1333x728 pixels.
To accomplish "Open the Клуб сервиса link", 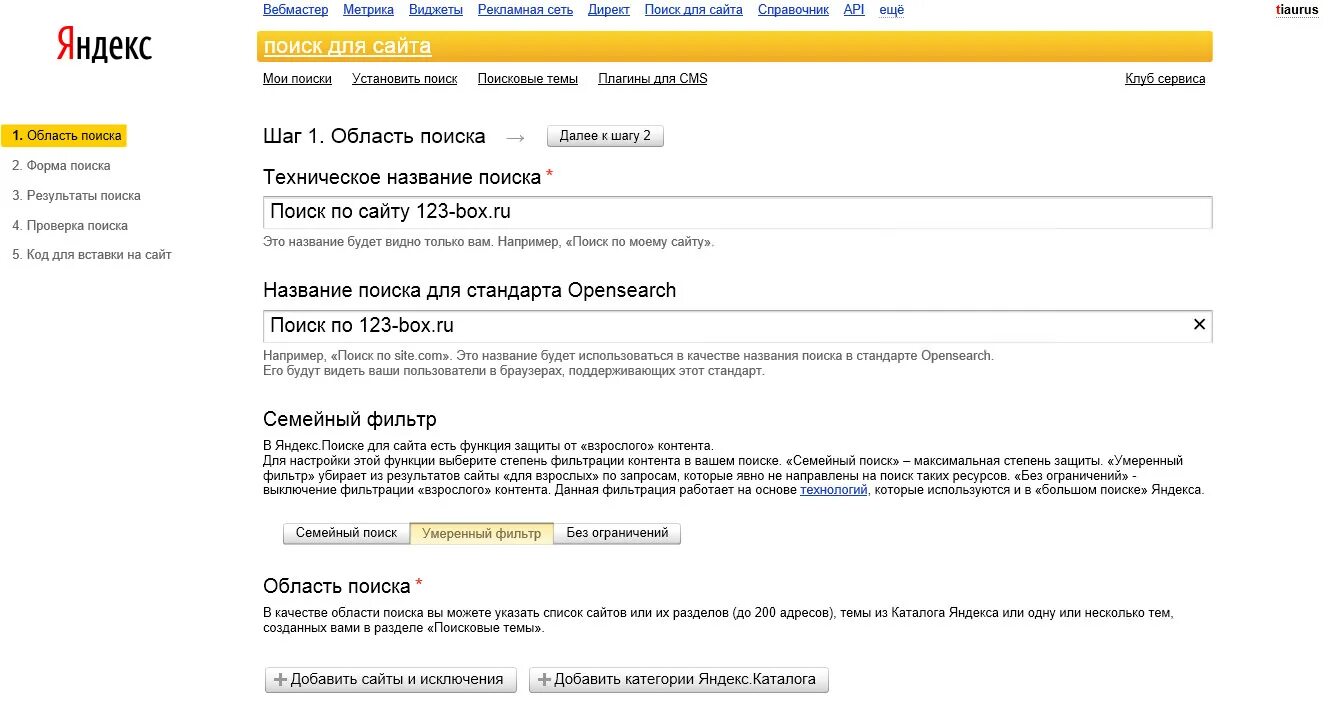I will click(1165, 79).
